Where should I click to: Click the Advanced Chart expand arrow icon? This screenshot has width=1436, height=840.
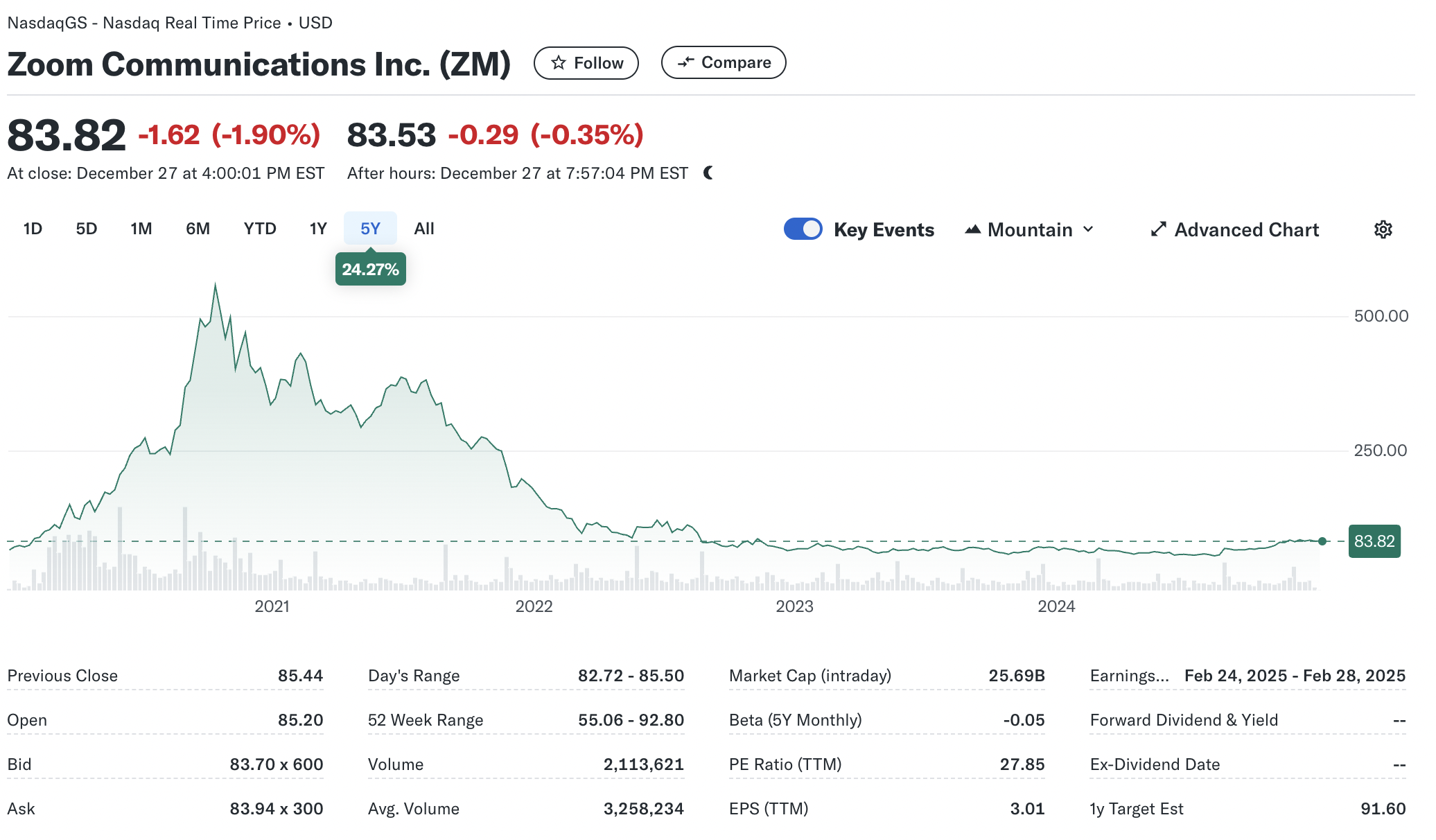click(x=1158, y=229)
